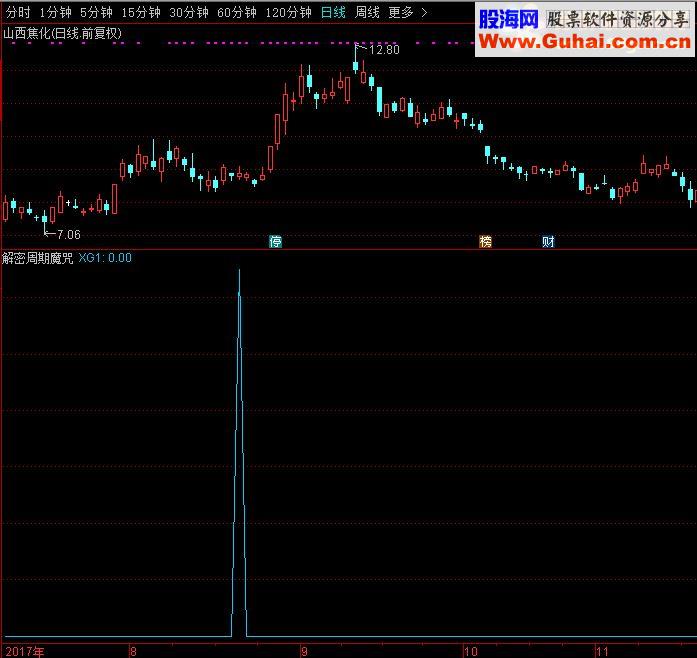Switch to the 分时 intraday tab
Image resolution: width=697 pixels, height=658 pixels.
pyautogui.click(x=18, y=12)
